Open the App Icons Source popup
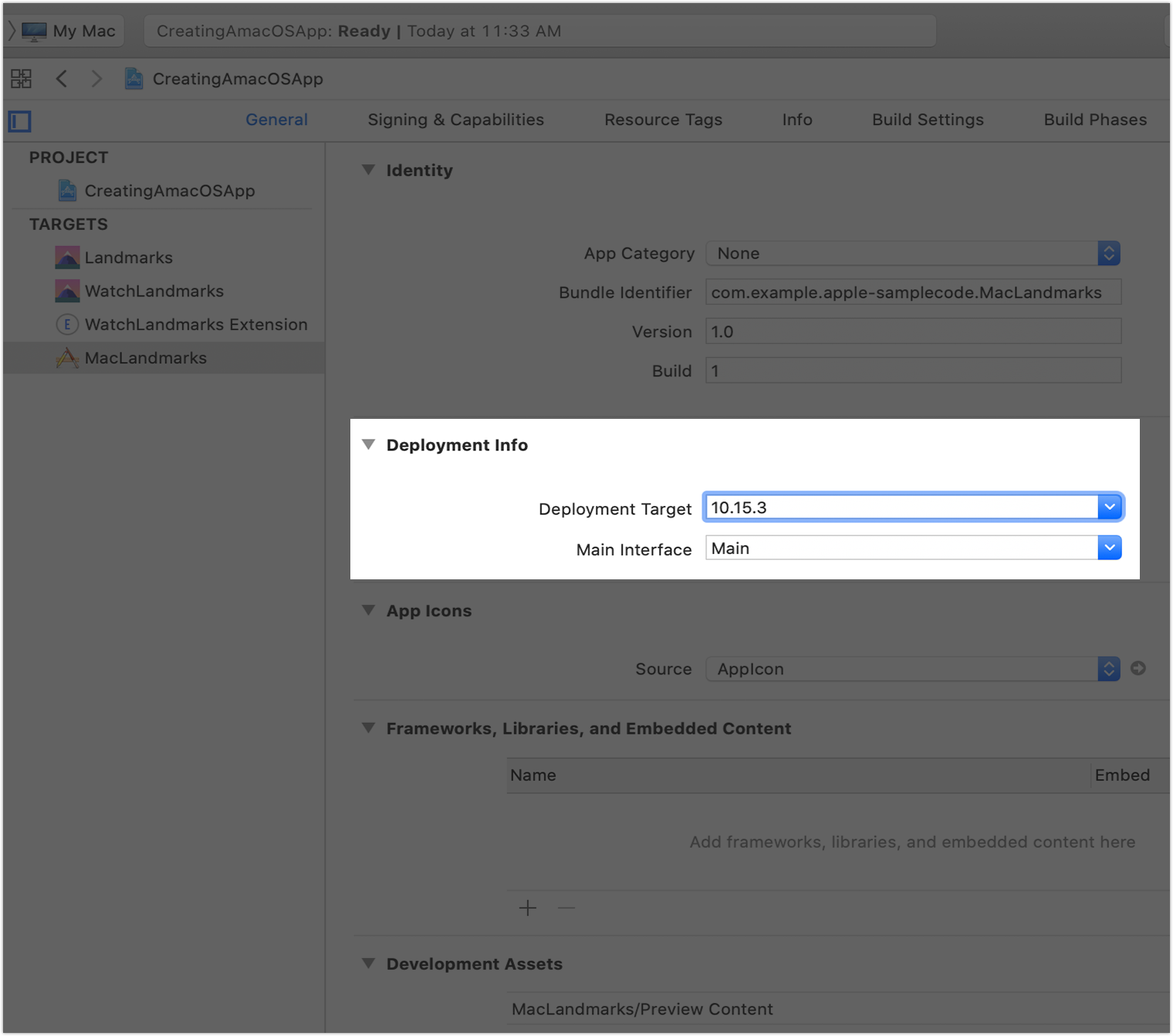1173x1036 pixels. pos(913,669)
